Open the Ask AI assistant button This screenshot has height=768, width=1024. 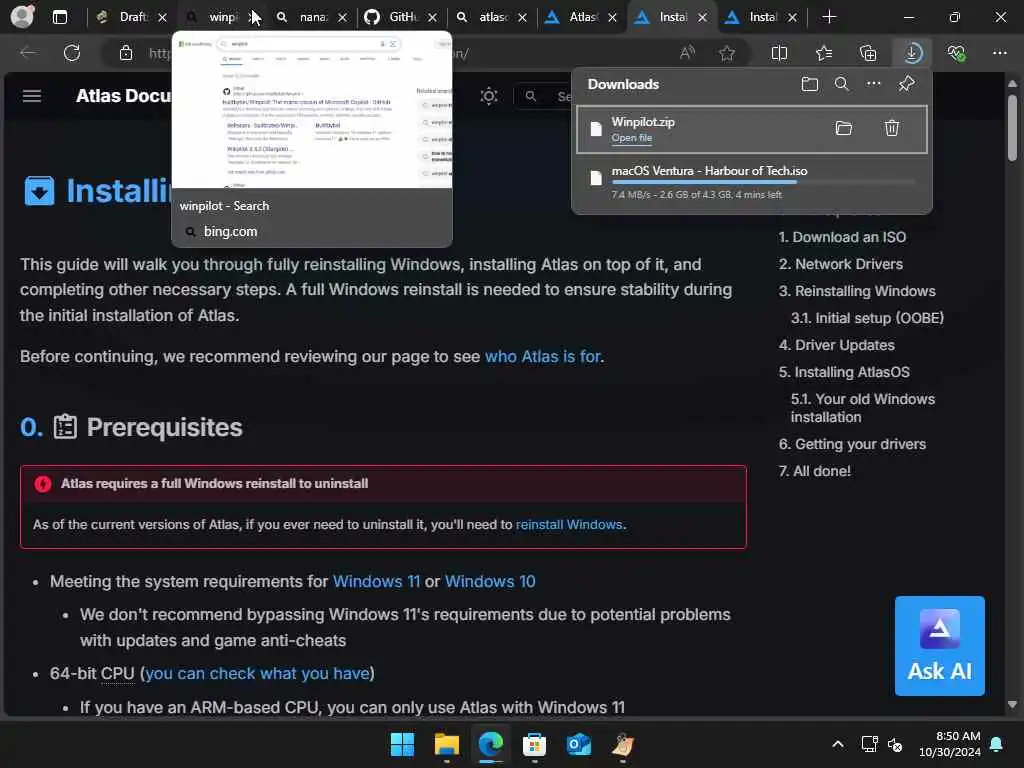940,646
